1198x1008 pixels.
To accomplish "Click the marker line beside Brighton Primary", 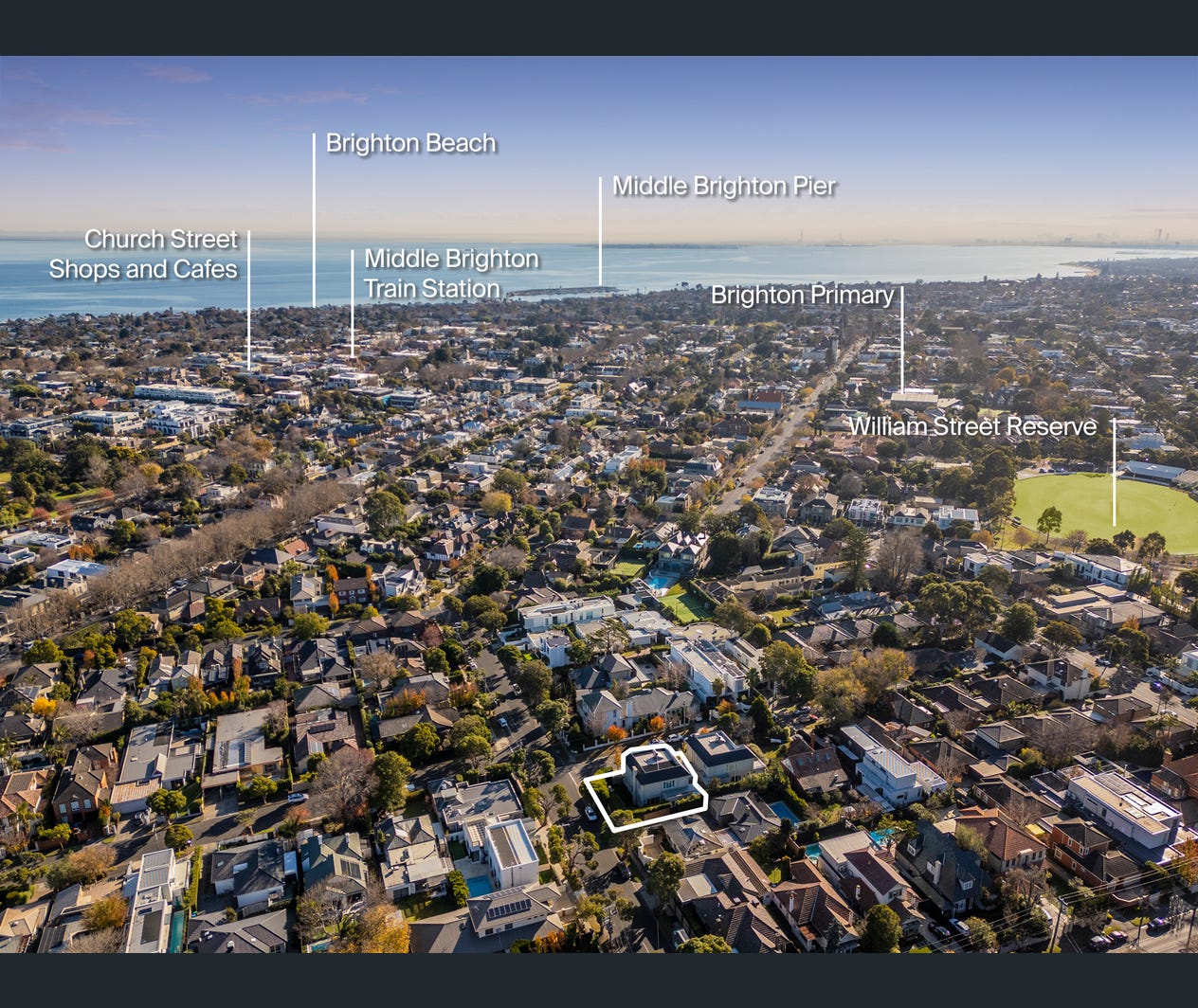I will 901,338.
